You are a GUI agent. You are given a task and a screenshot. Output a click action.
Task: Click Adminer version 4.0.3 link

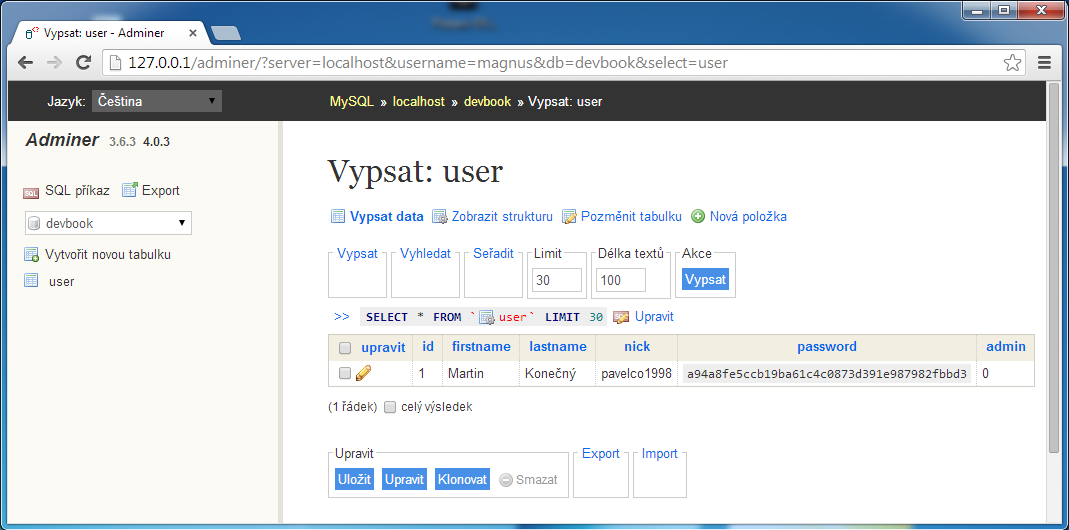pyautogui.click(x=156, y=142)
